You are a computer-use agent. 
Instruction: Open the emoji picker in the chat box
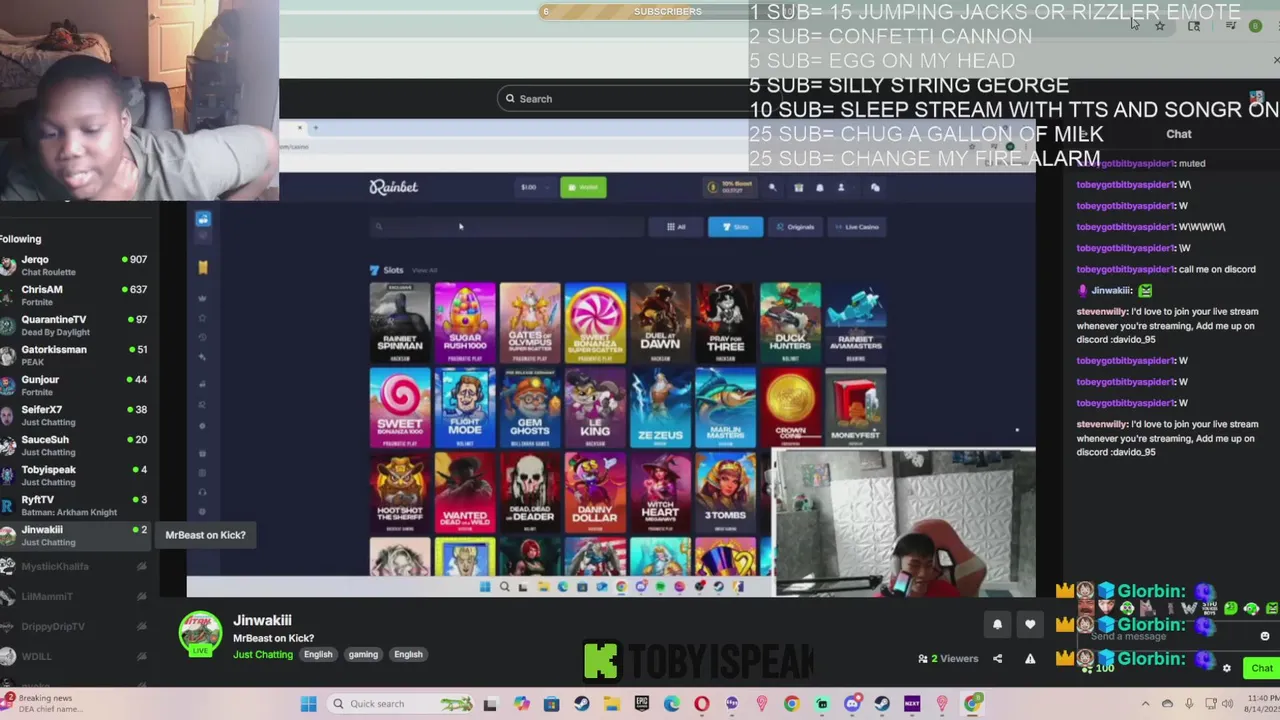point(1264,636)
